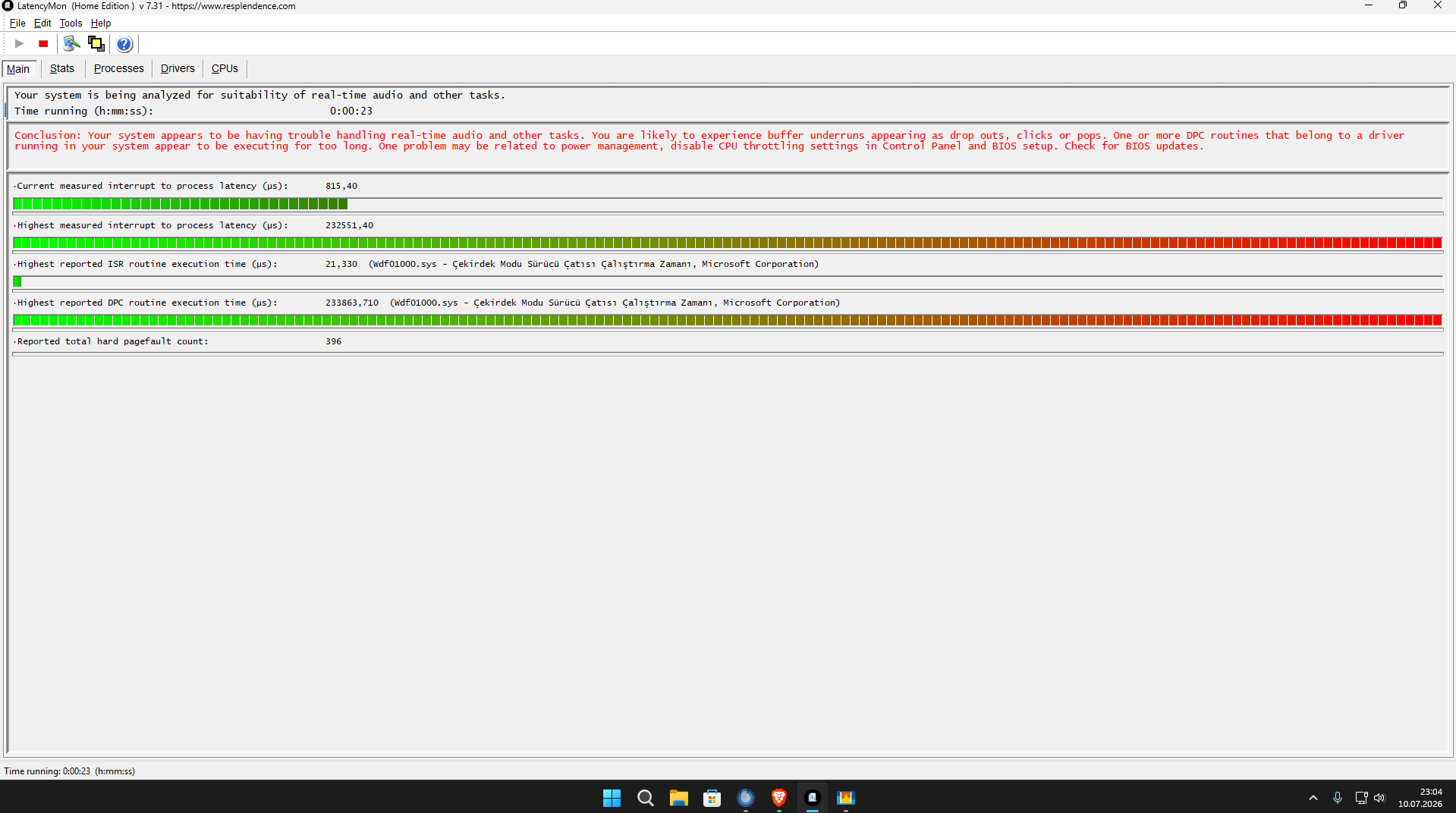Minimize the LatencyMon window
This screenshot has height=813, width=1456.
coord(1369,6)
